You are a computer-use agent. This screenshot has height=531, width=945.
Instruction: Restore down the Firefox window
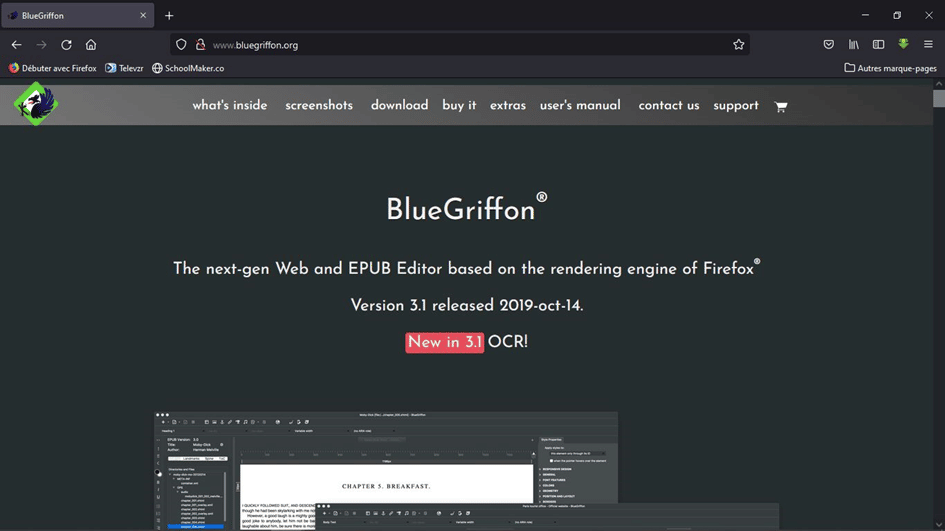[x=897, y=15]
